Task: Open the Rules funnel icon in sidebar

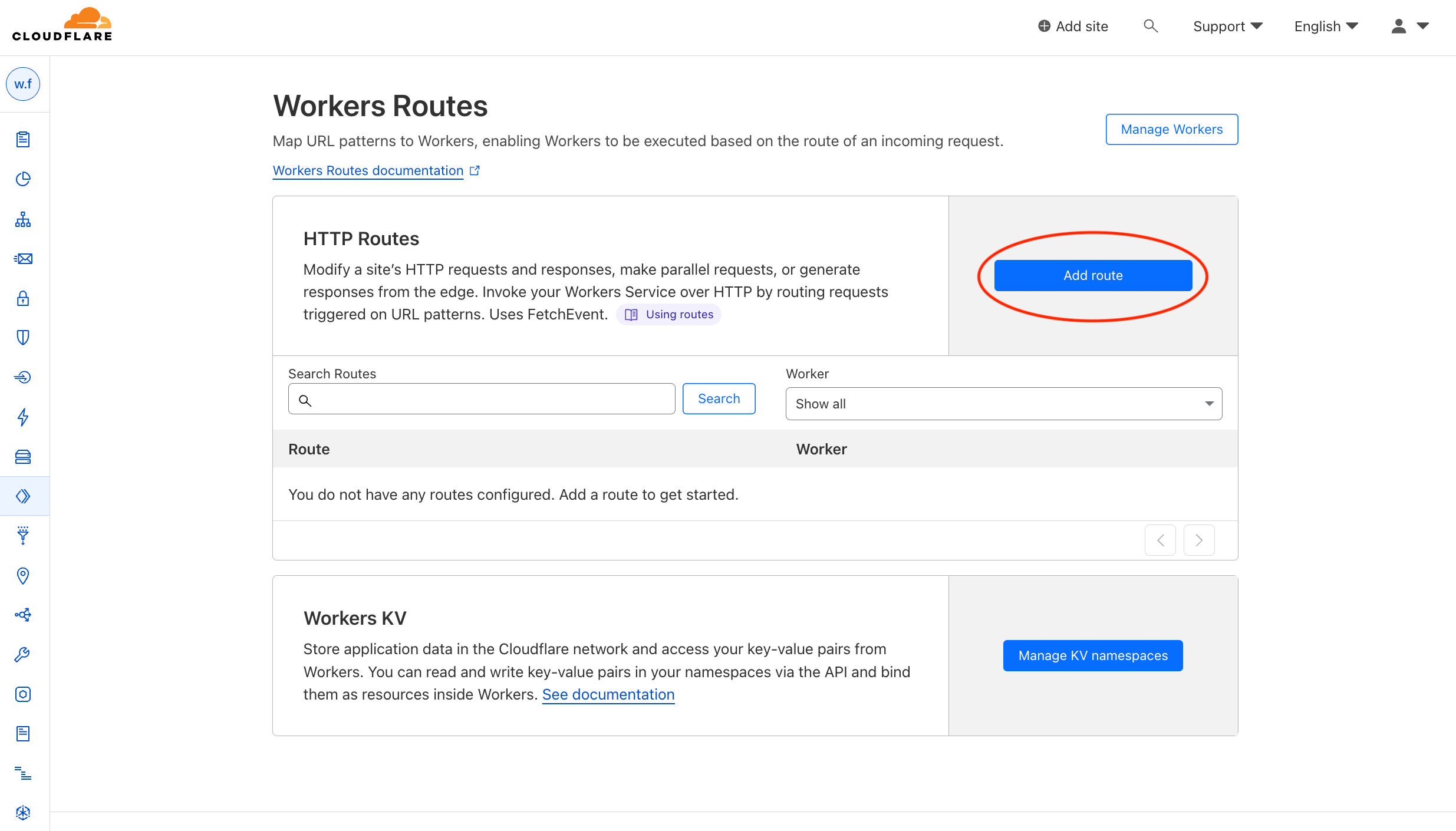Action: click(x=23, y=535)
